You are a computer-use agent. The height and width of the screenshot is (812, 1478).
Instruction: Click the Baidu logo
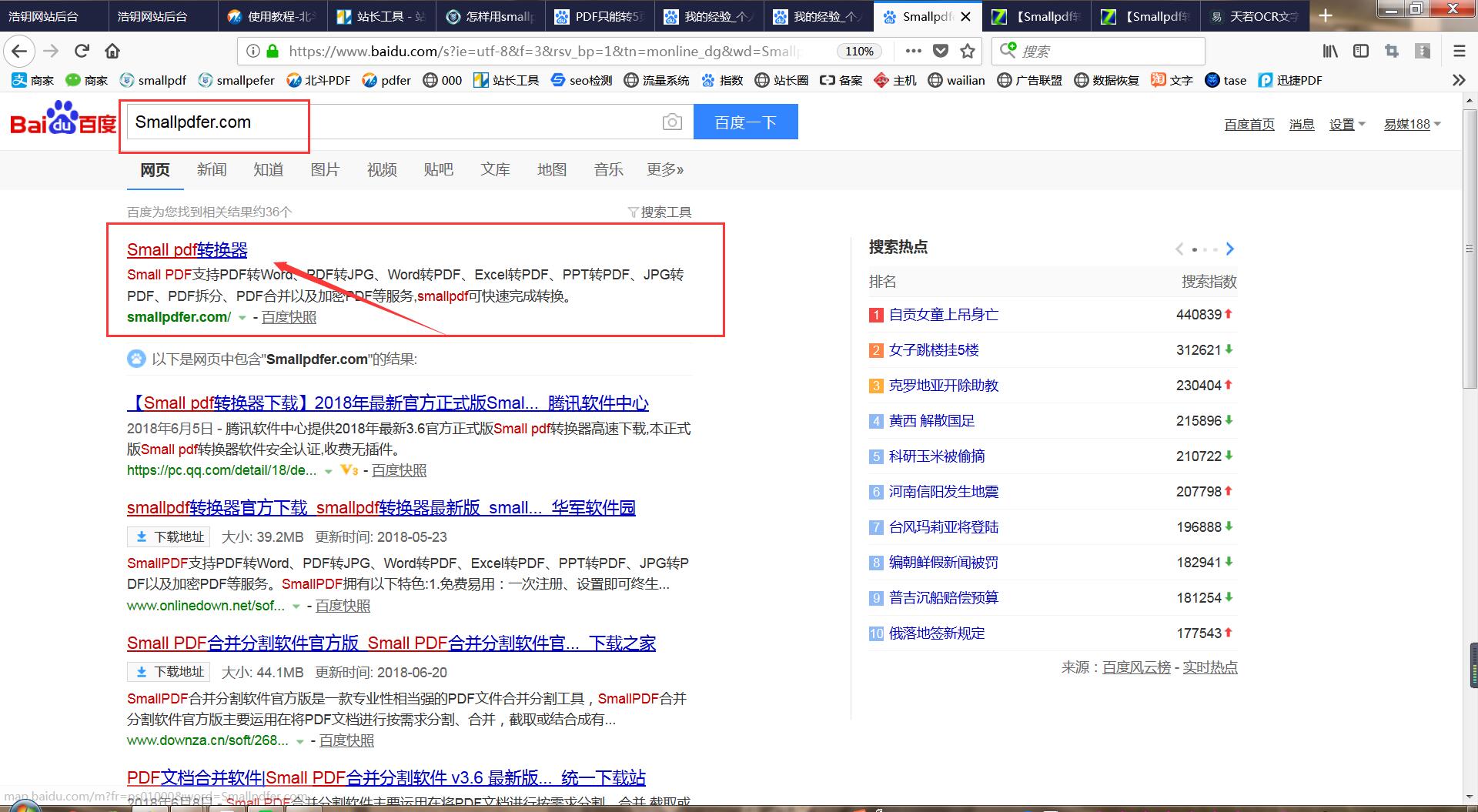[63, 119]
